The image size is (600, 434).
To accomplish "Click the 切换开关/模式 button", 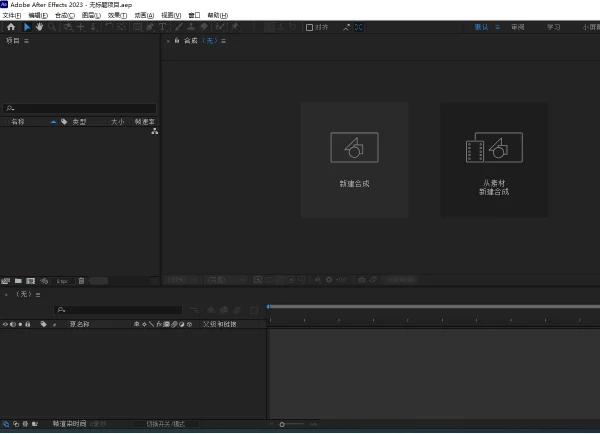I will 166,424.
